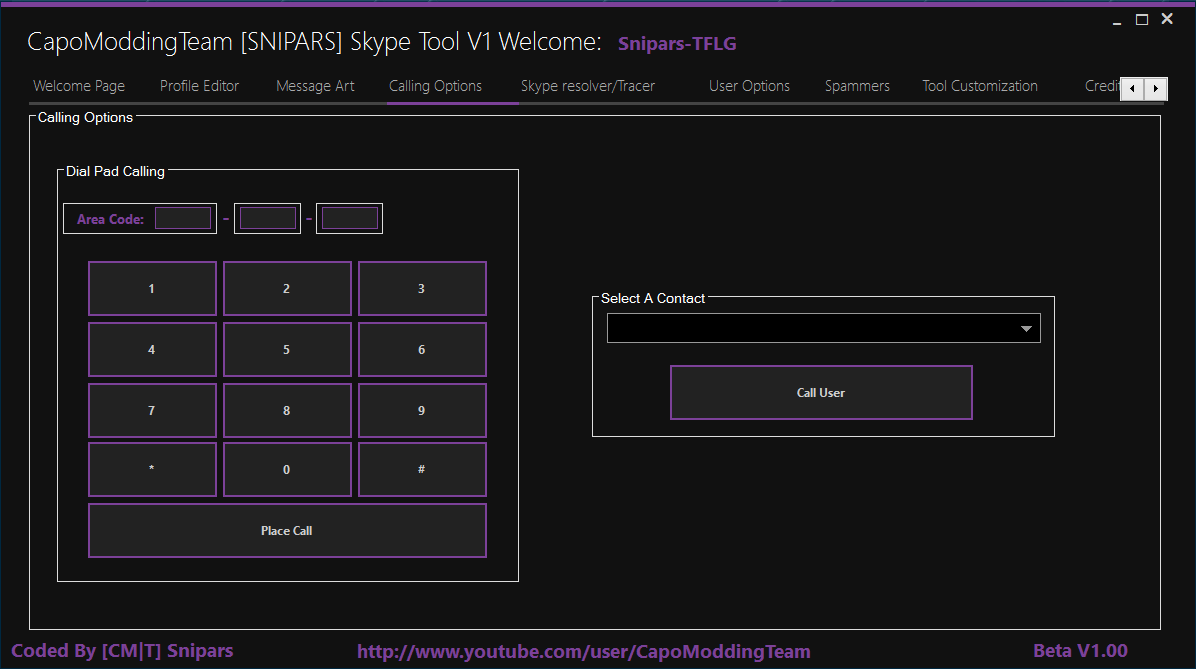The width and height of the screenshot is (1196, 669).
Task: Hit the 3 dial pad key
Action: (x=423, y=288)
